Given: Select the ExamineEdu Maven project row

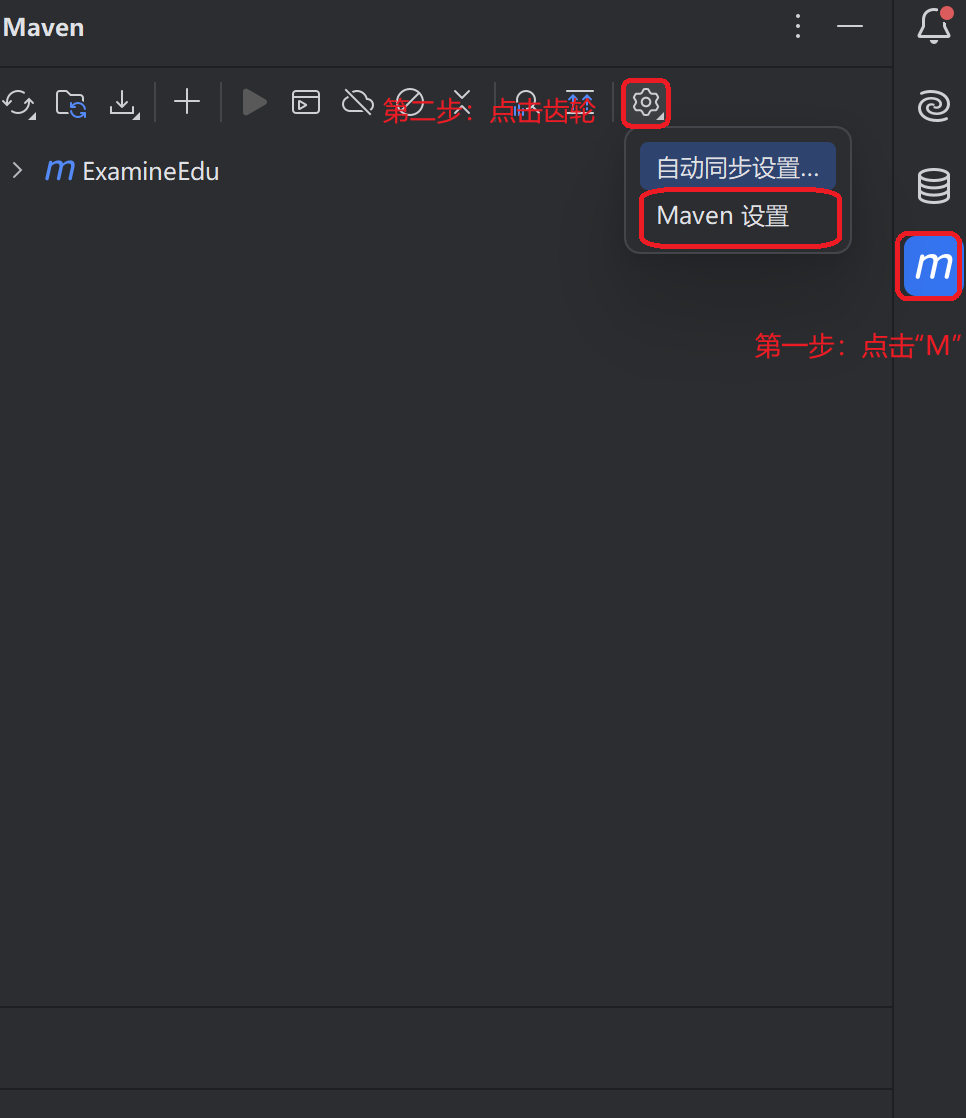Looking at the screenshot, I should [446, 170].
